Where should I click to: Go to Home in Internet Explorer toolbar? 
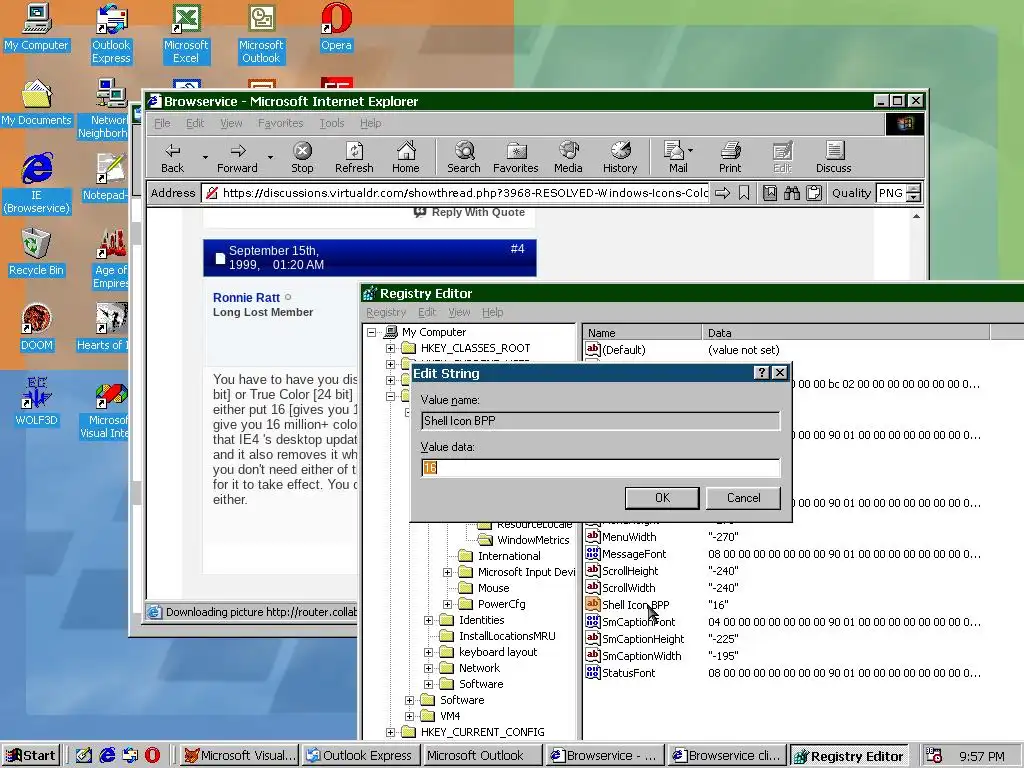tap(406, 158)
